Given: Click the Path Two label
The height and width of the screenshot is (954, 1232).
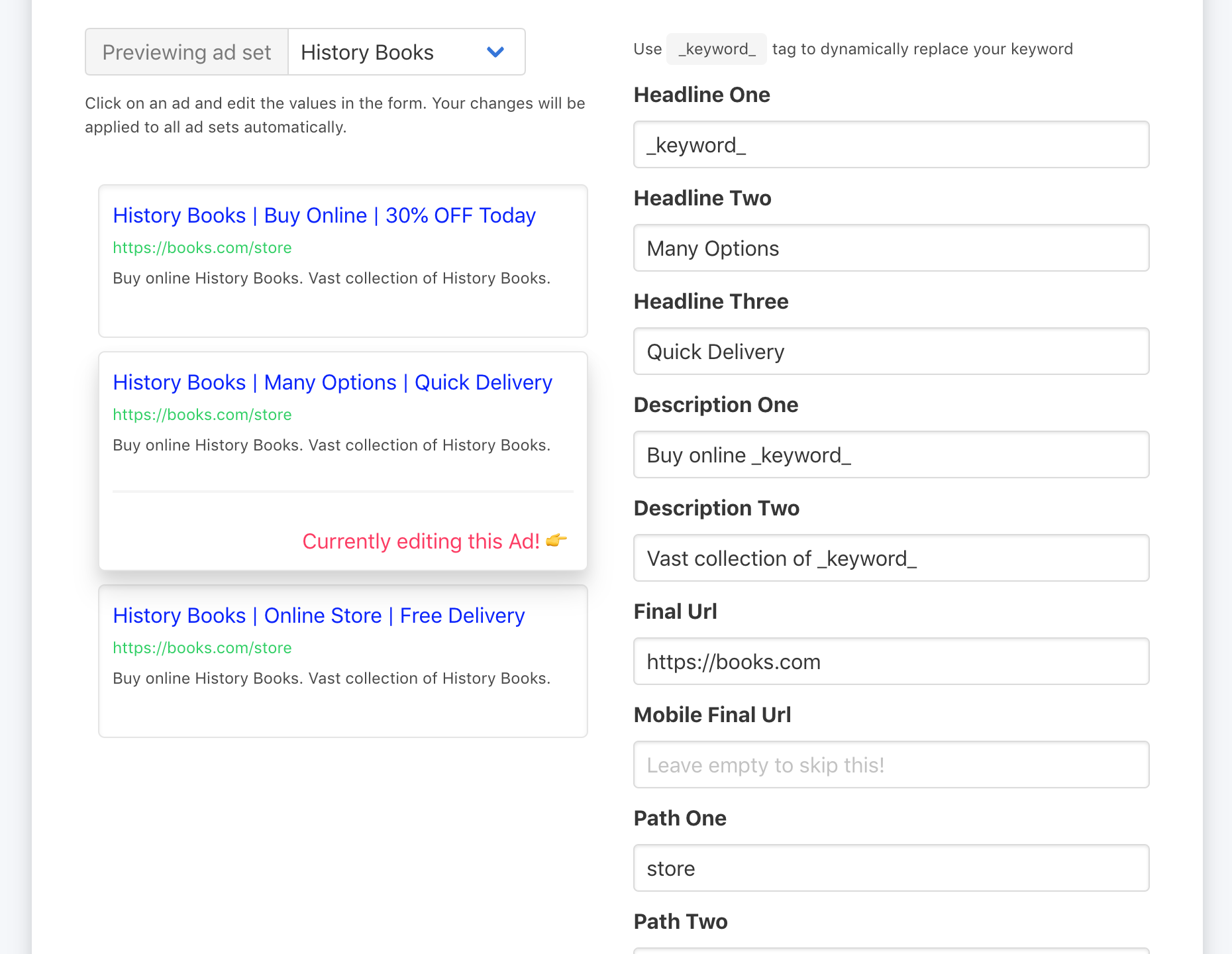Looking at the screenshot, I should click(681, 922).
